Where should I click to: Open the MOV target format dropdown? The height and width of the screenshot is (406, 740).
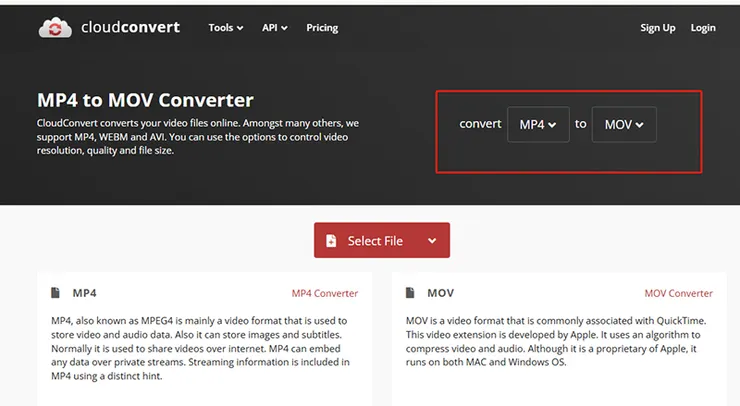tap(624, 125)
